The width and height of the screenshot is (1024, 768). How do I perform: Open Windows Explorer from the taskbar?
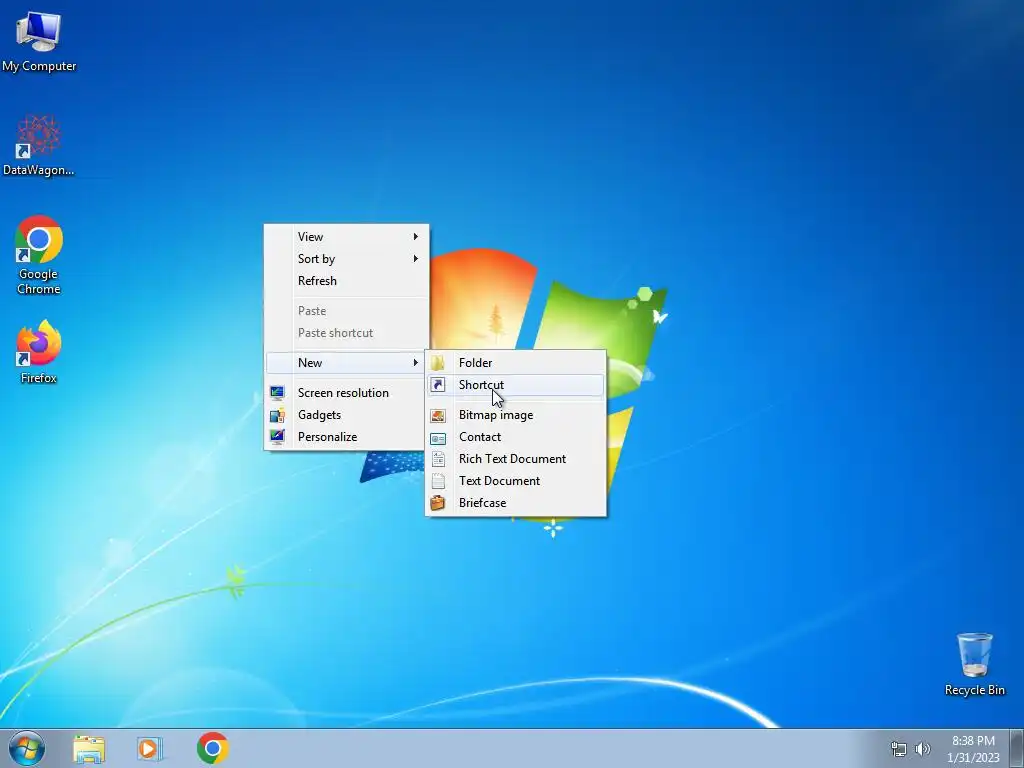click(89, 748)
